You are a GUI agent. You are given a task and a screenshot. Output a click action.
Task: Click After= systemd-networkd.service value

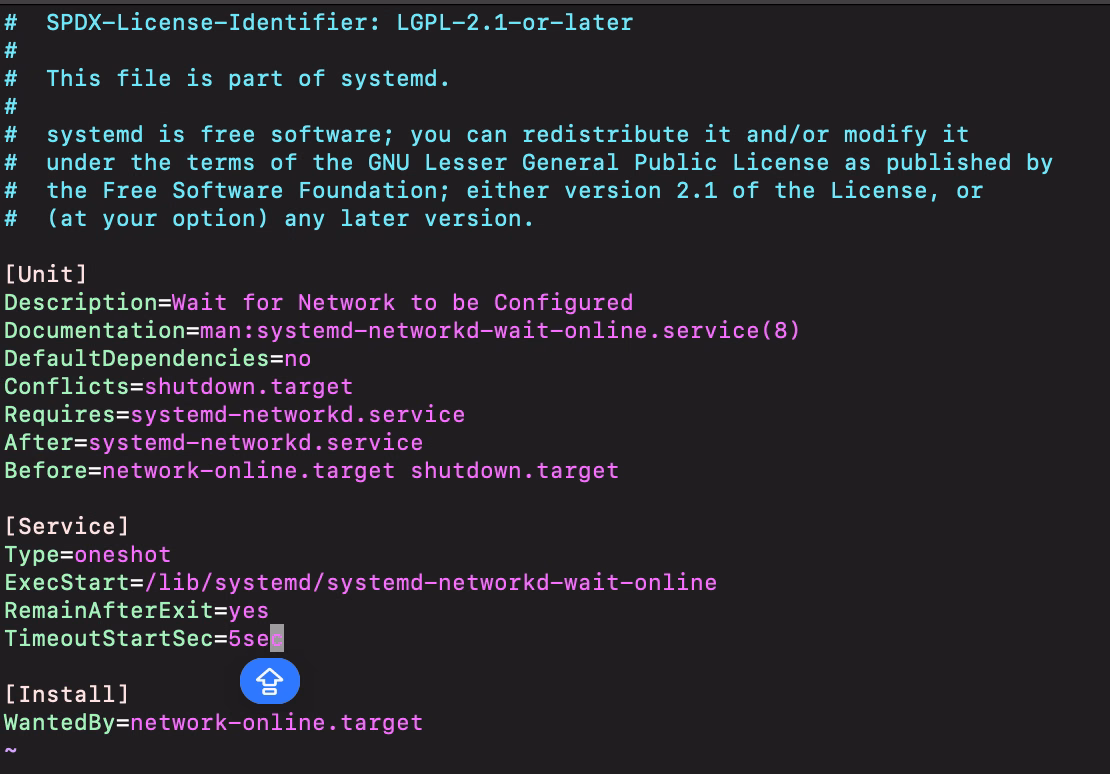[x=256, y=443]
